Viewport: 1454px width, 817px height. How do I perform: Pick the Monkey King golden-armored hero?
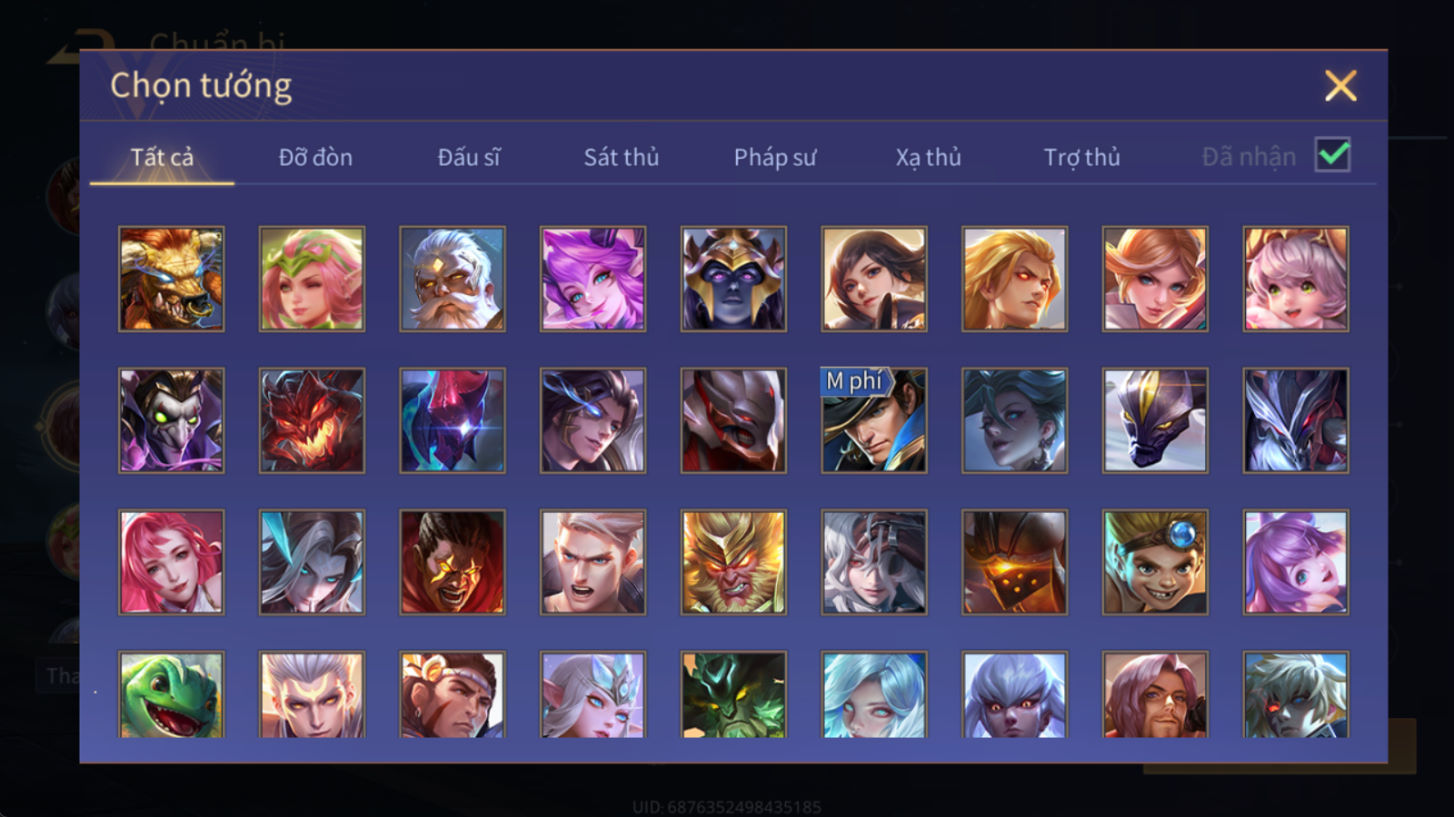(x=733, y=562)
